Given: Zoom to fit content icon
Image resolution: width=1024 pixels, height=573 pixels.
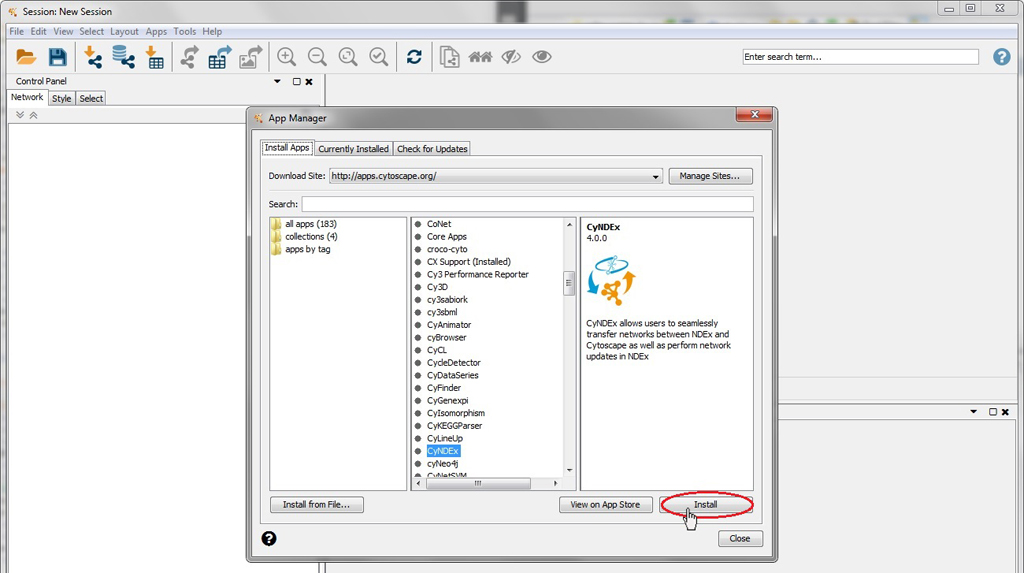Looking at the screenshot, I should point(347,57).
